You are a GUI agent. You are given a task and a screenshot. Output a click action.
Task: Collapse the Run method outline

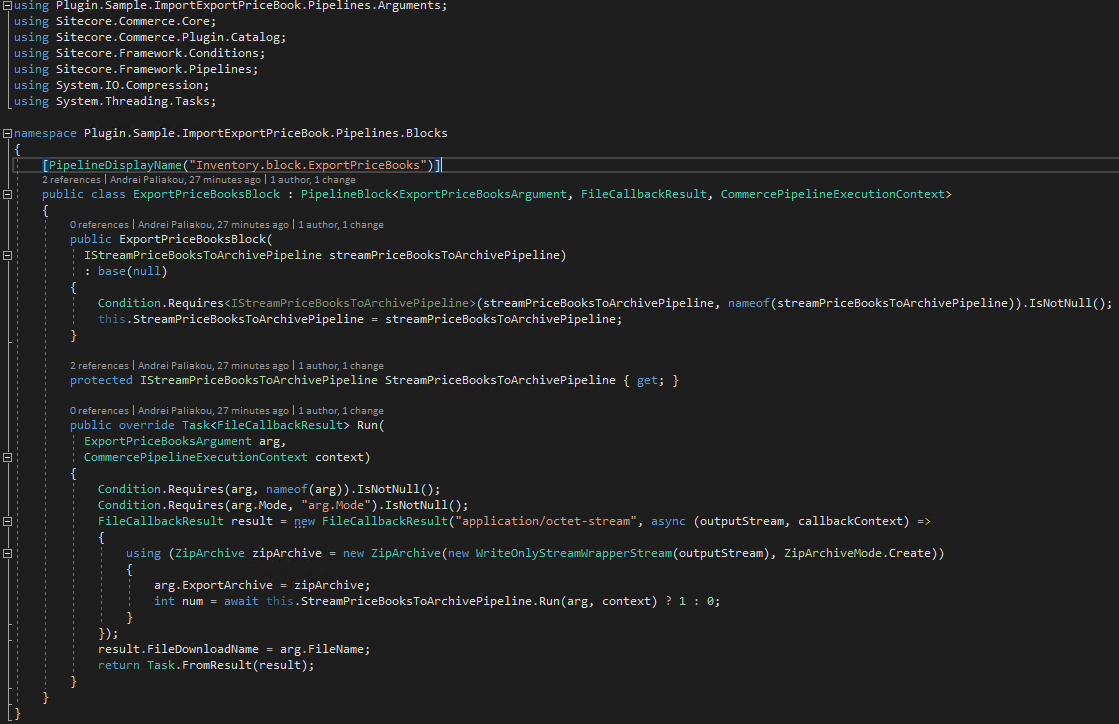click(7, 457)
